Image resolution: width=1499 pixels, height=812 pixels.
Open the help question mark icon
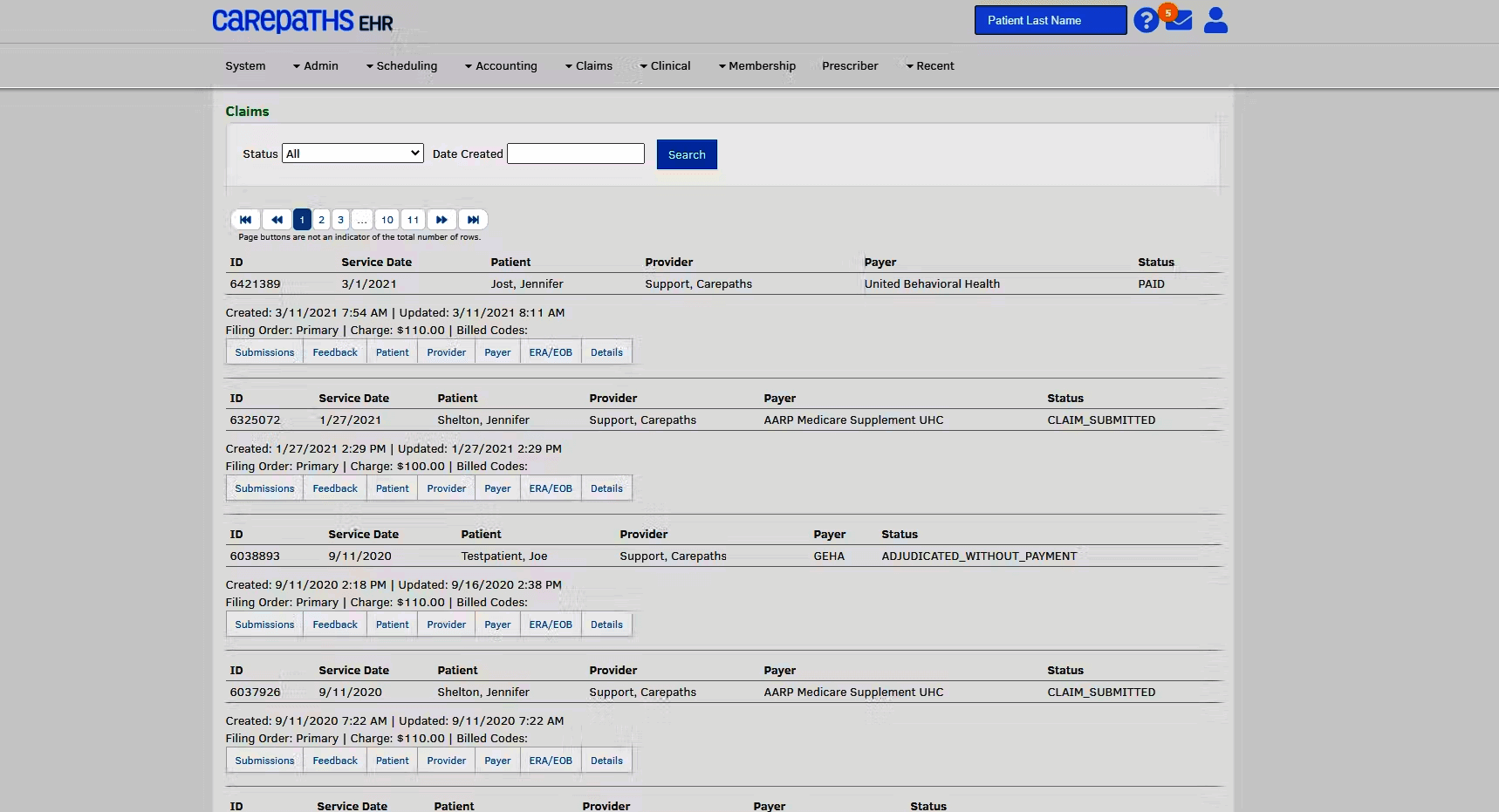point(1146,19)
